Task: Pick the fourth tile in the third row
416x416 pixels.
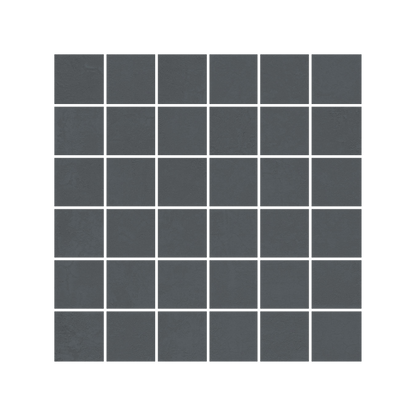Action: click(x=234, y=182)
